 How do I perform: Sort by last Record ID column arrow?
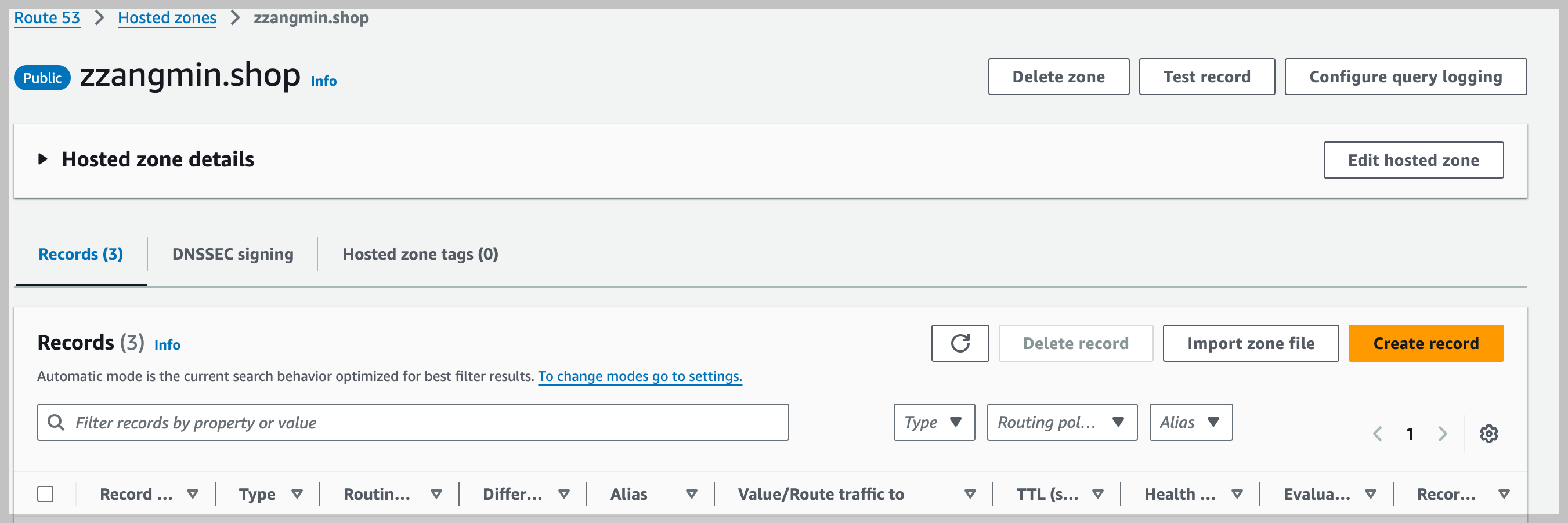point(1504,494)
